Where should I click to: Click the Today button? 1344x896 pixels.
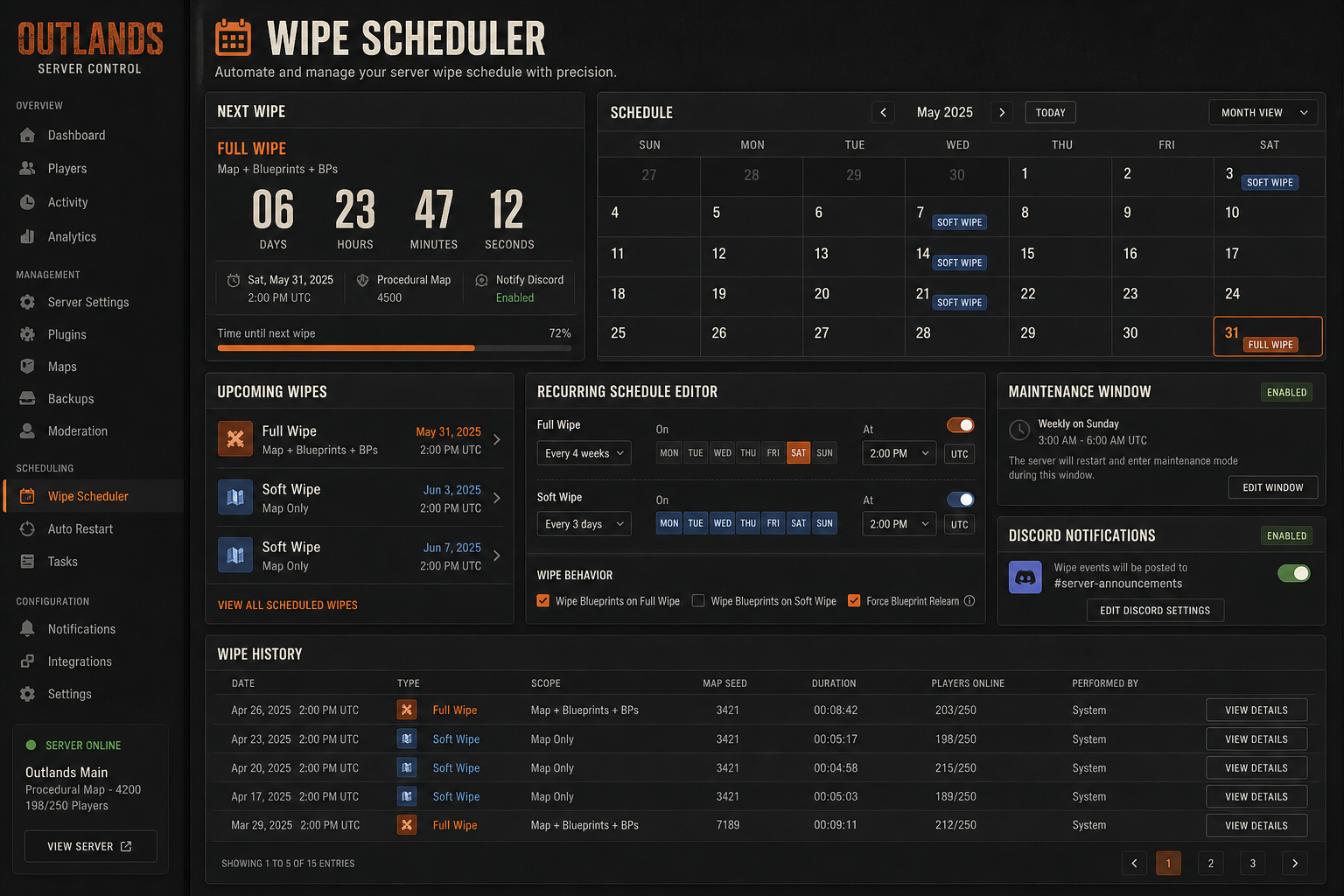coord(1051,113)
